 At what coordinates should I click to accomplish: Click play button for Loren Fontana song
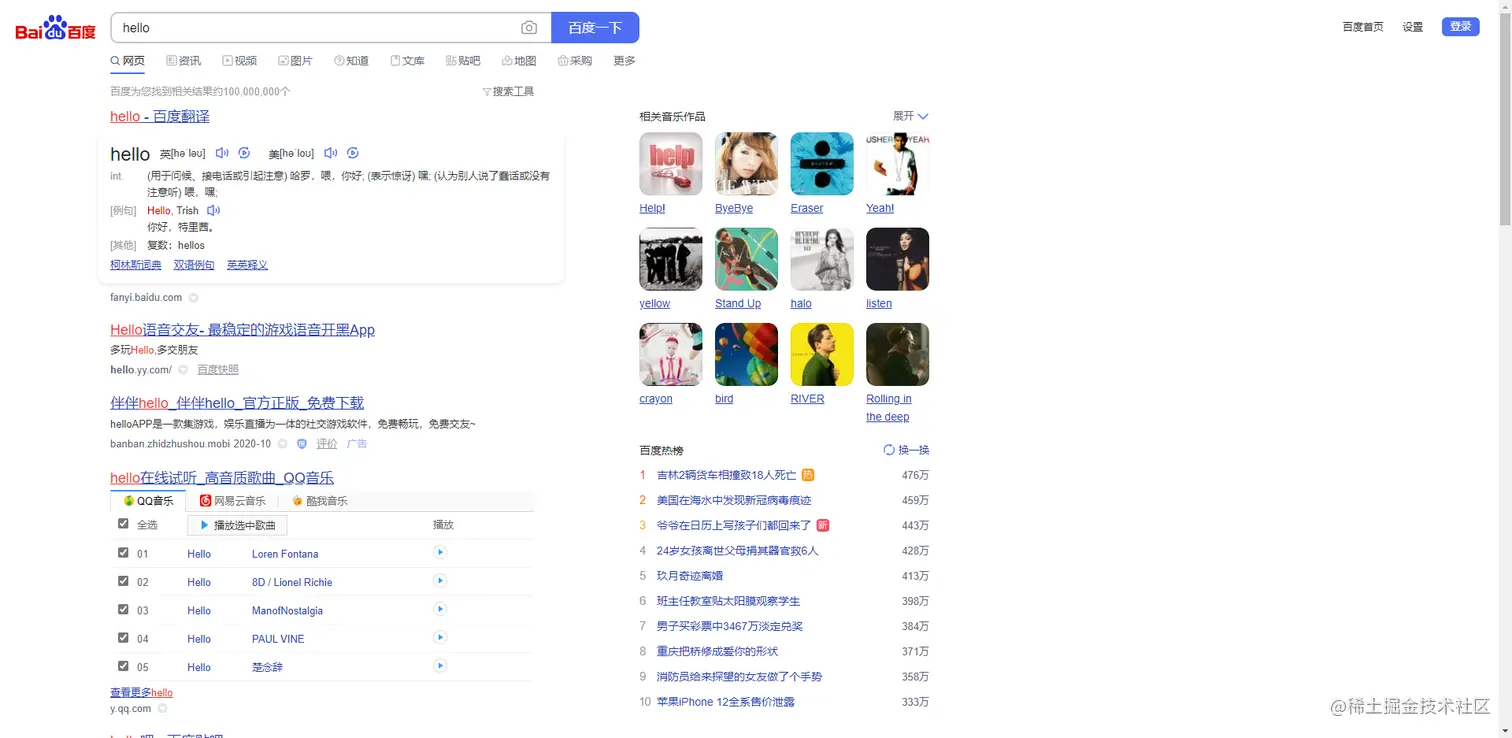click(x=439, y=552)
